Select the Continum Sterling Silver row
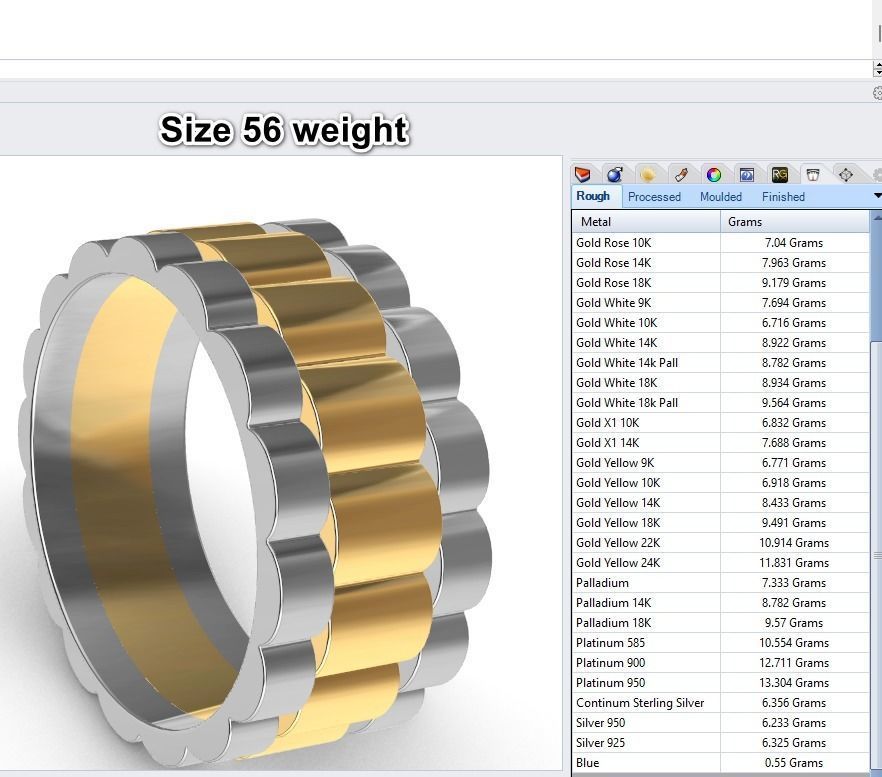 point(721,703)
